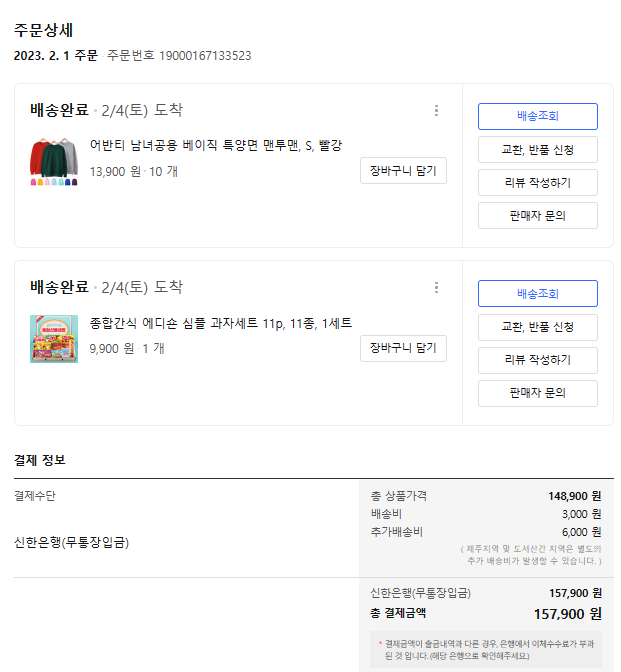Click the snack set product thumbnail
The height and width of the screenshot is (672, 621).
54,338
